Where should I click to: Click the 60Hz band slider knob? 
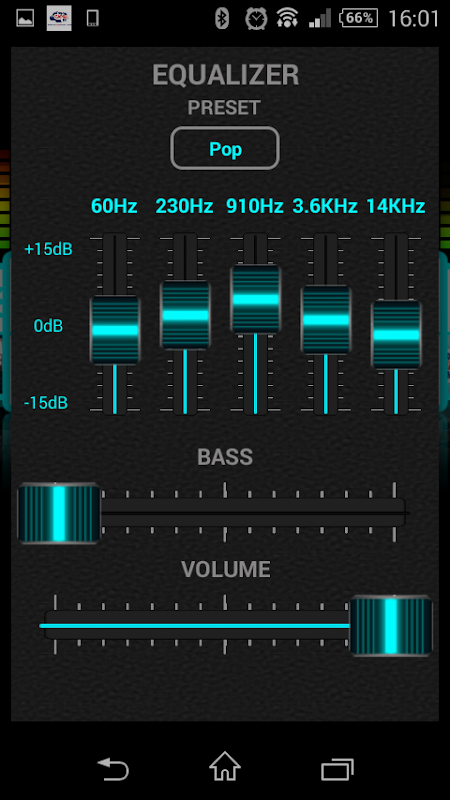point(115,330)
